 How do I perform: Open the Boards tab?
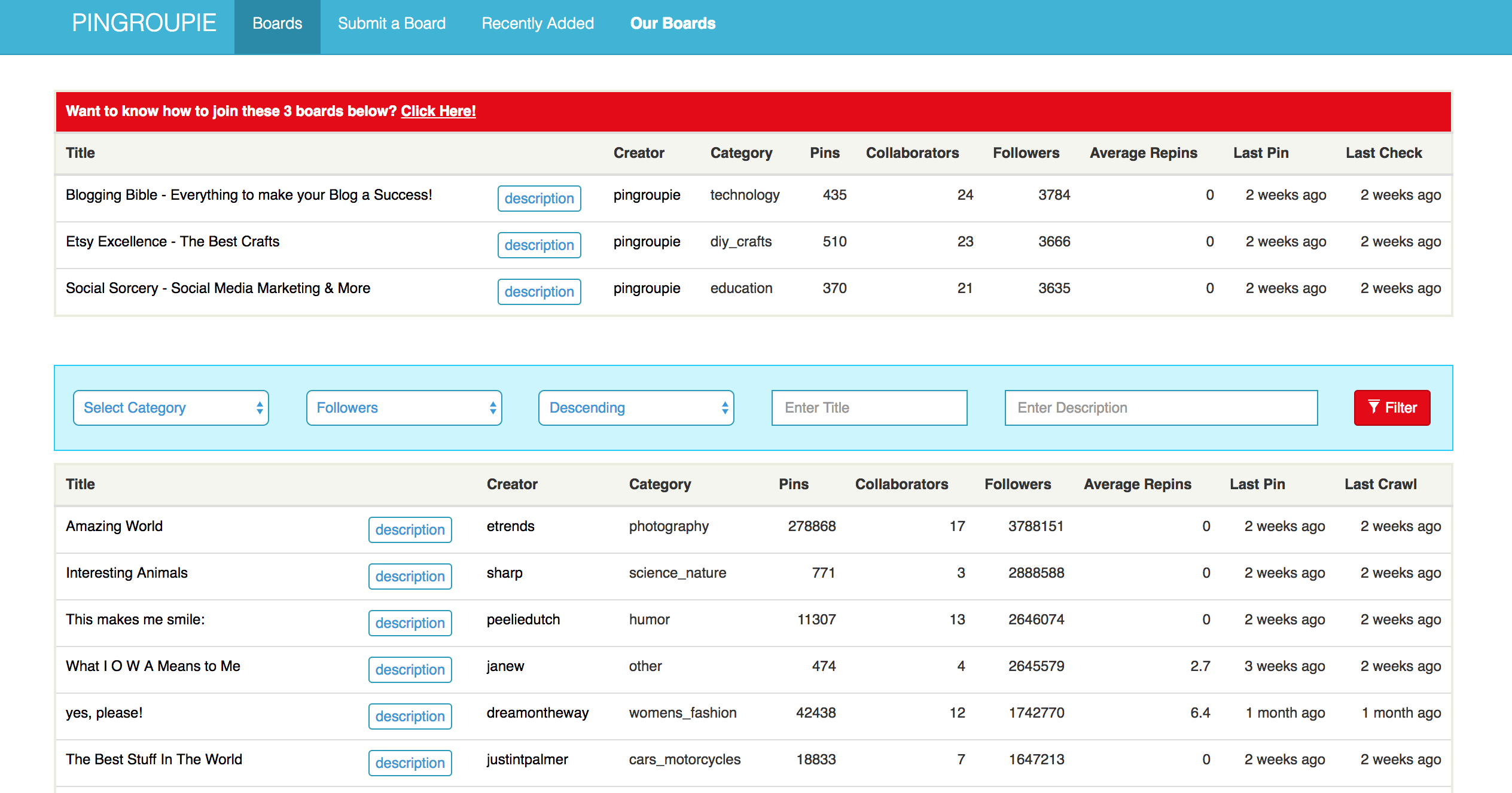278,27
